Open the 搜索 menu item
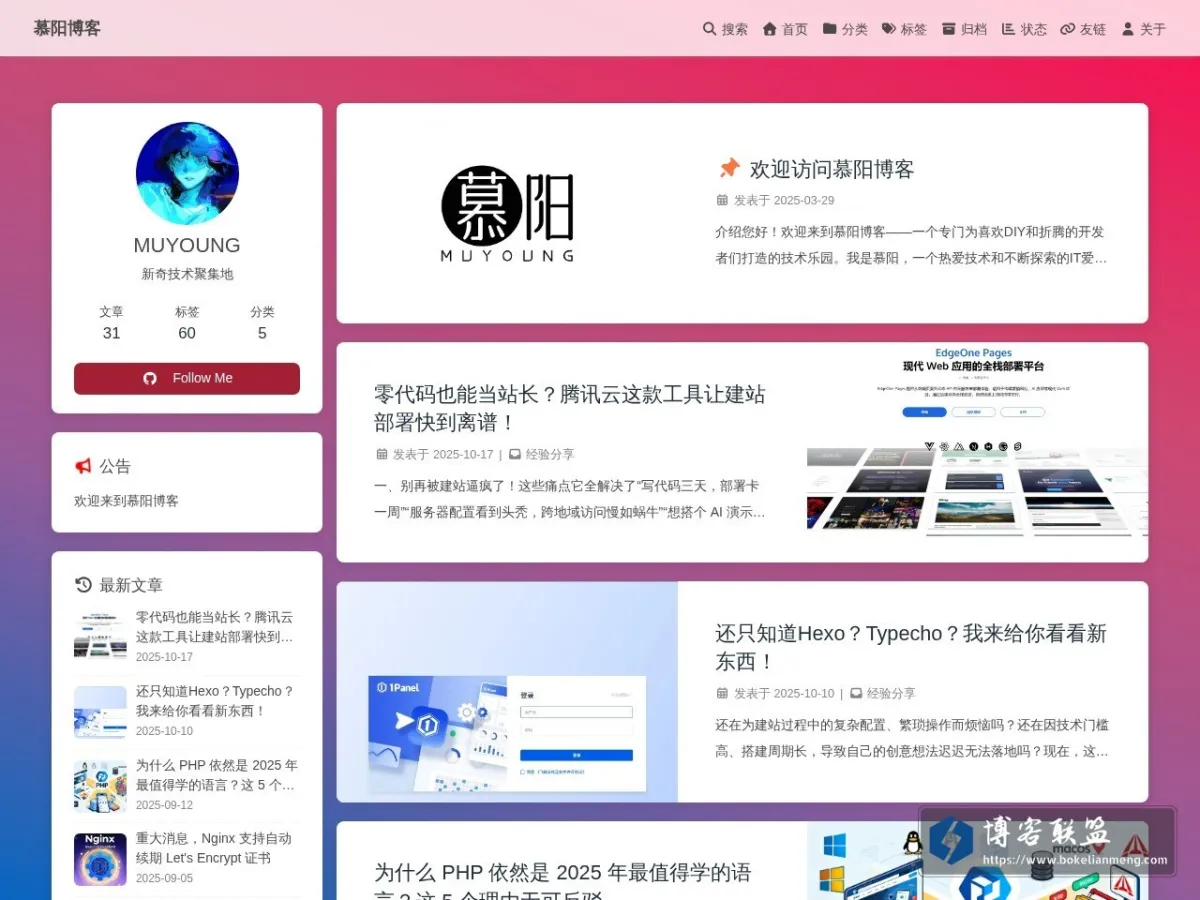The height and width of the screenshot is (900, 1200). pos(726,29)
